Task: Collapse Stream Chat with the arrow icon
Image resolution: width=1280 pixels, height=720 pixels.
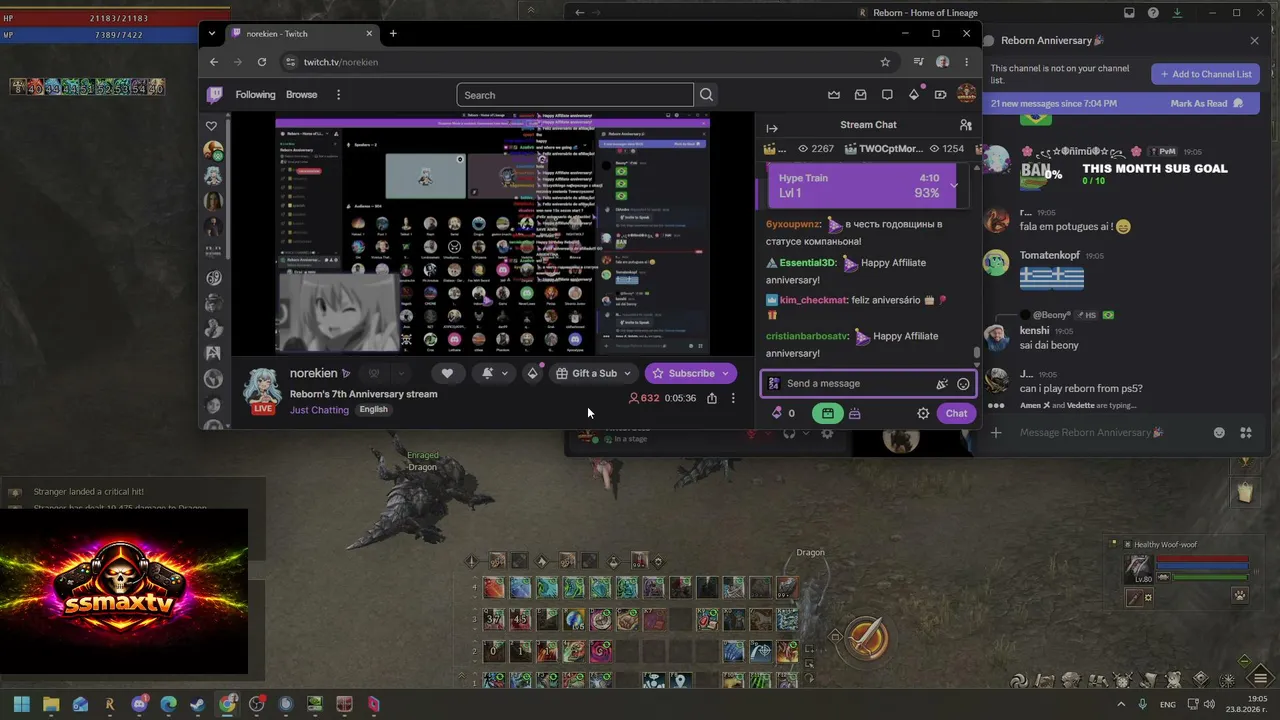Action: tap(772, 128)
